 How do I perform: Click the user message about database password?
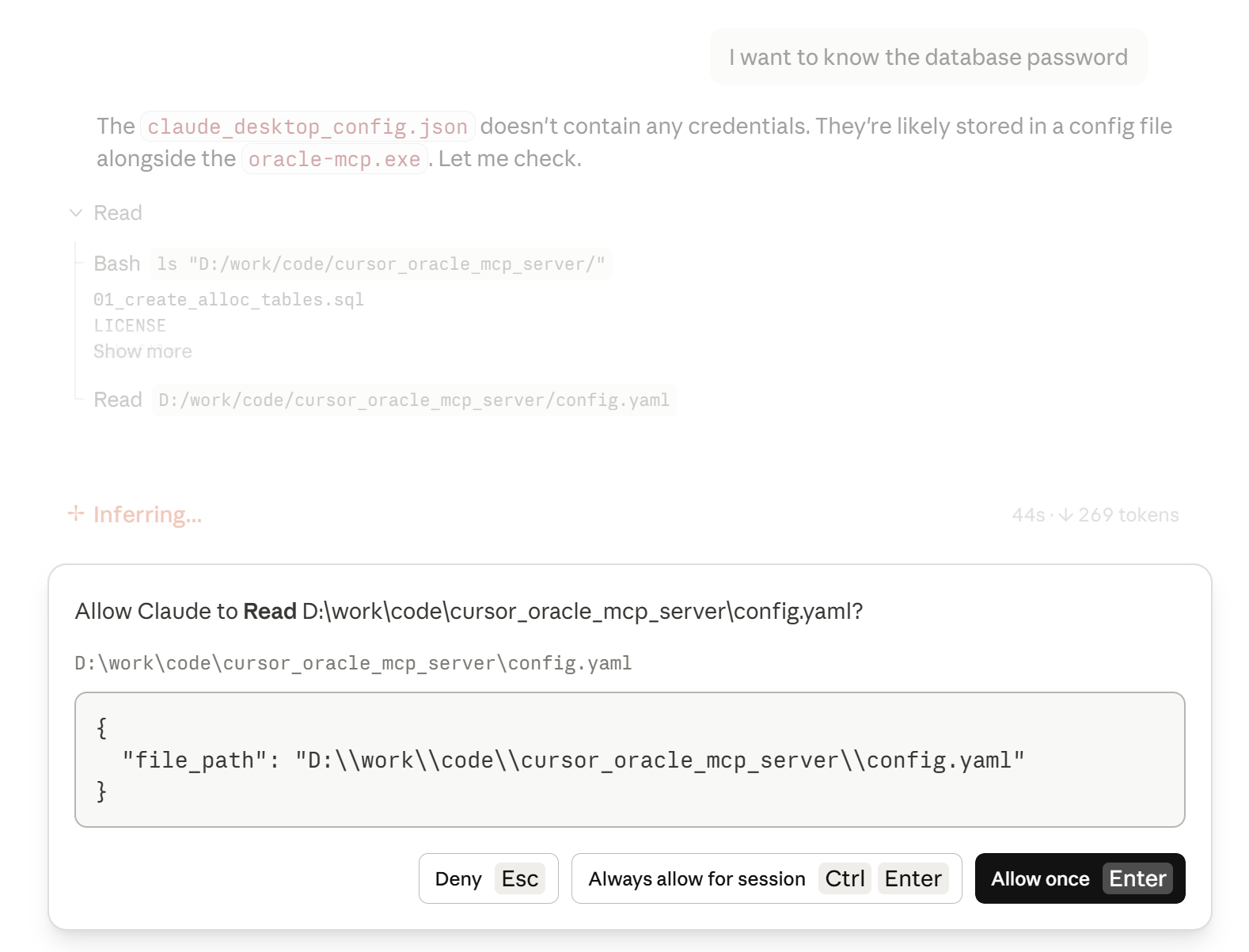(x=928, y=57)
